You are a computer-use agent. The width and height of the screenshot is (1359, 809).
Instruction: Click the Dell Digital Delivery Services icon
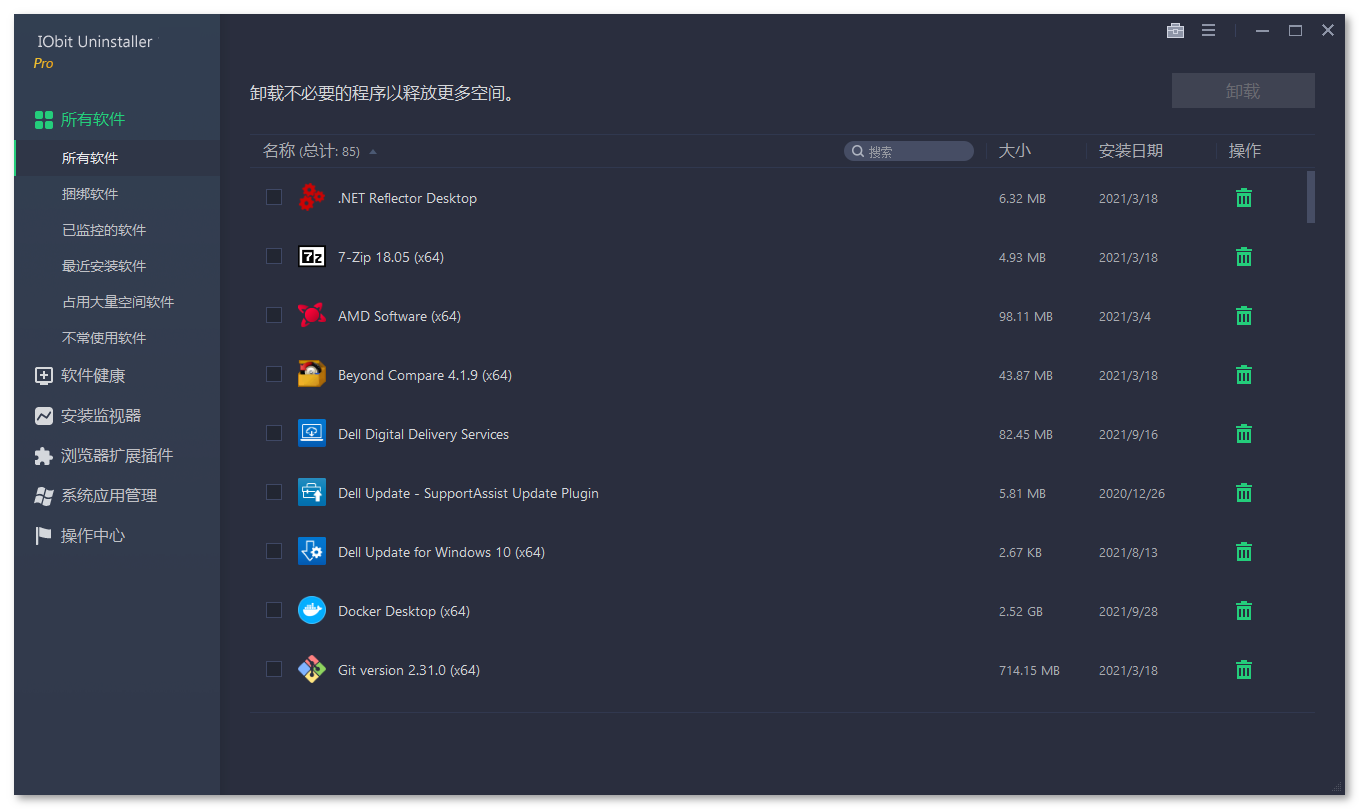[312, 433]
